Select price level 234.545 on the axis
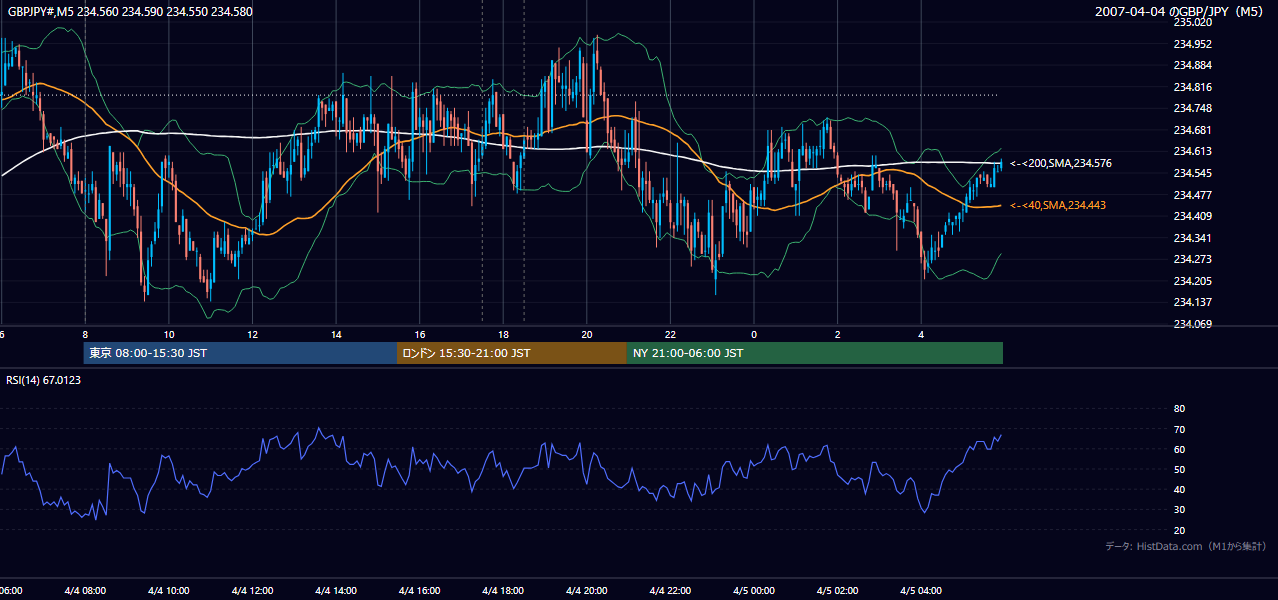 [1193, 173]
